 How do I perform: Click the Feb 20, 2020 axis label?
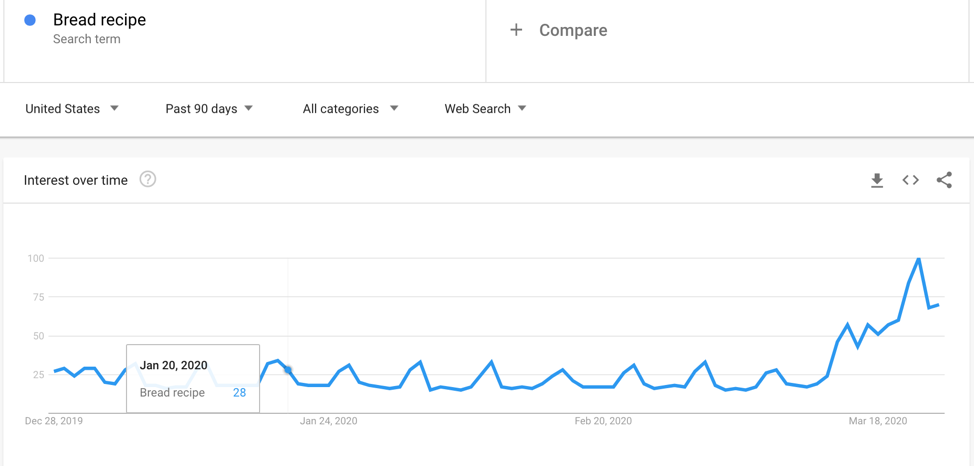coord(603,421)
